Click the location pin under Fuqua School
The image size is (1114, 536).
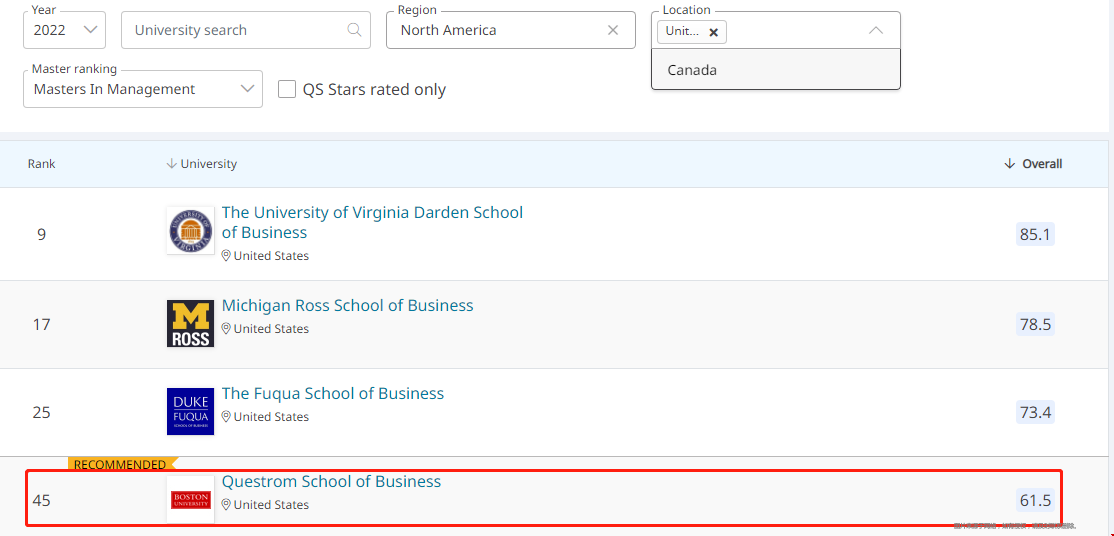point(227,417)
